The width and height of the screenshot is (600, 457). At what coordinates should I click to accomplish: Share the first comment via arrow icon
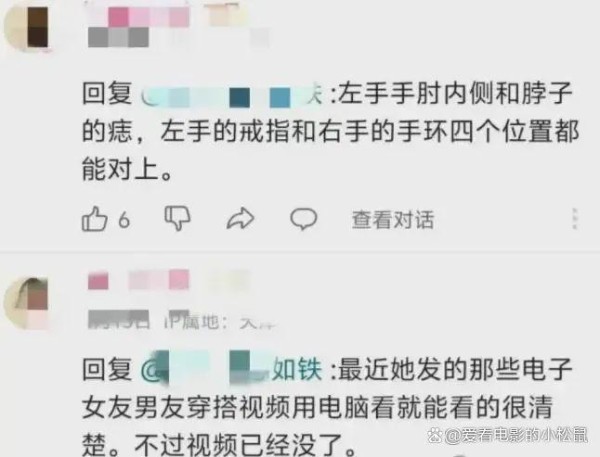tap(240, 219)
